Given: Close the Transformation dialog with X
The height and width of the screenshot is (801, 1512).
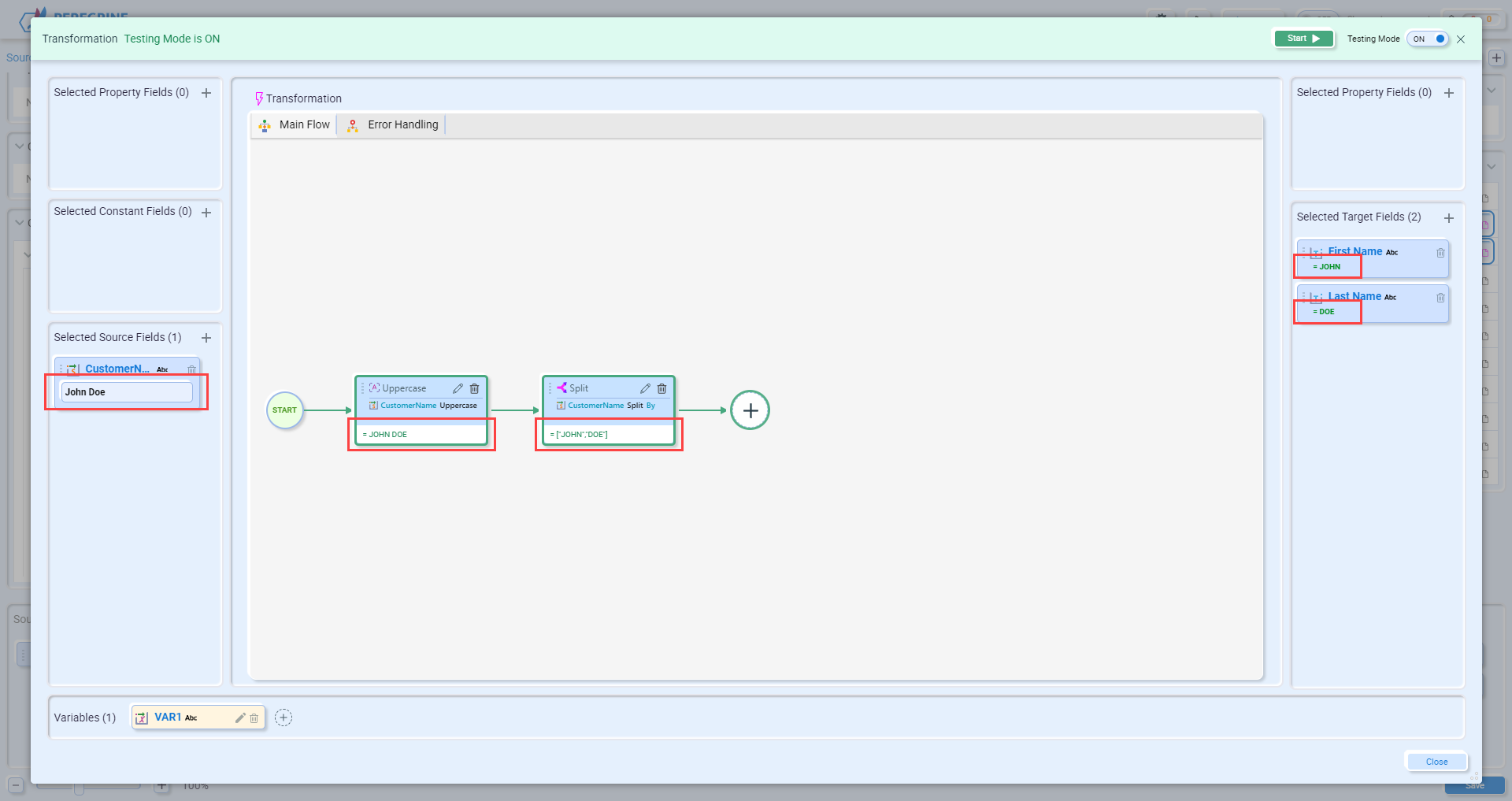Looking at the screenshot, I should [x=1461, y=39].
